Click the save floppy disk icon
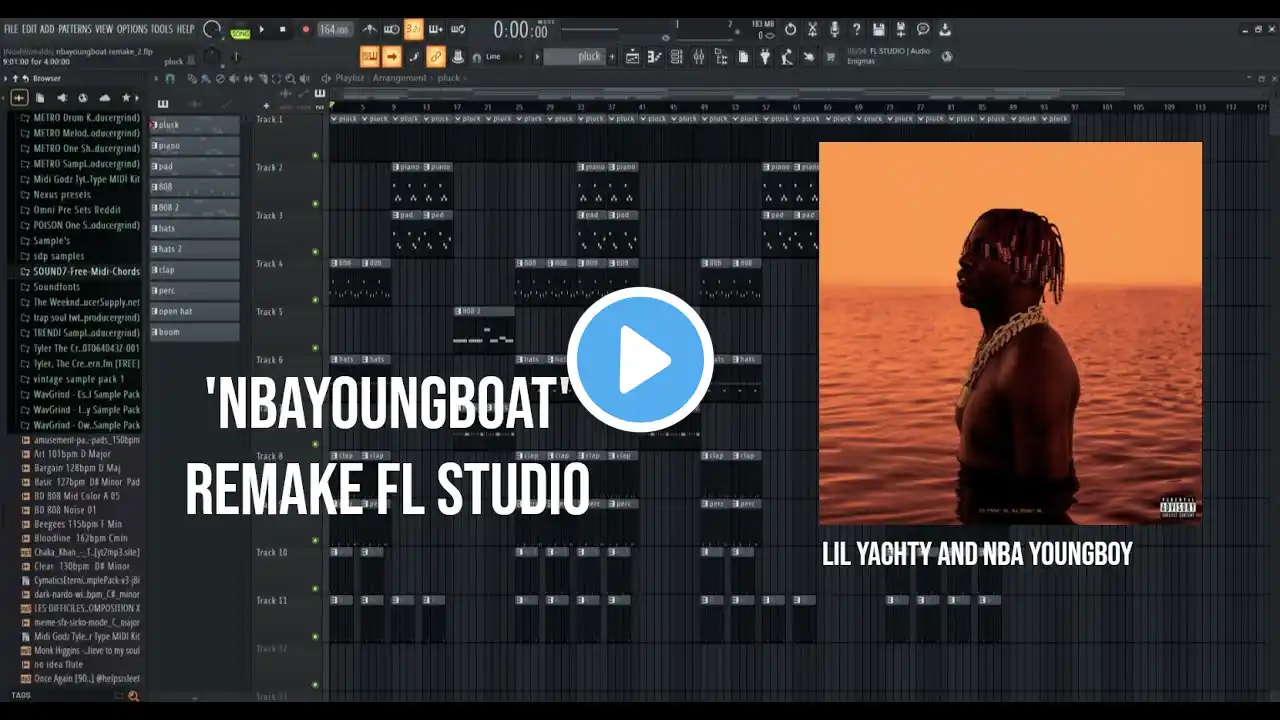Image resolution: width=1280 pixels, height=720 pixels. click(878, 30)
